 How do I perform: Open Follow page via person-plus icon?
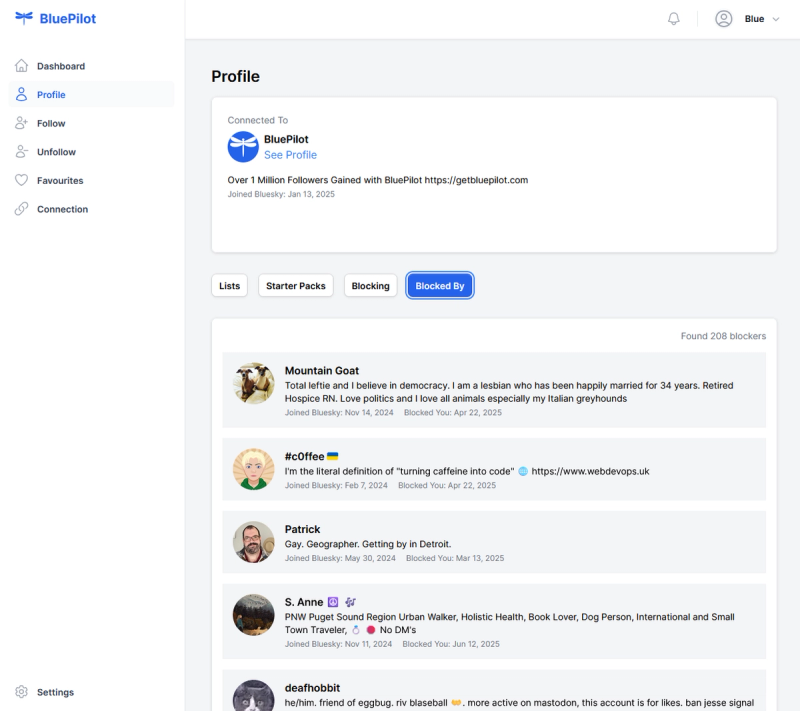(21, 123)
